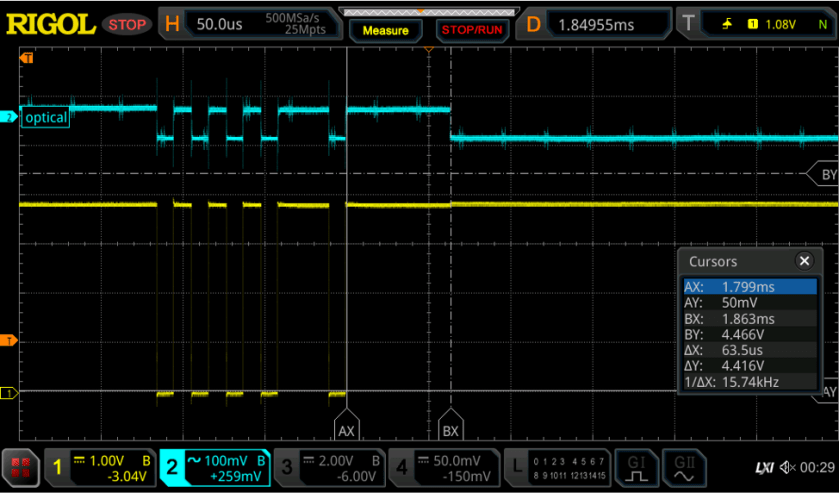Select the AX row in Cursors panel
Screen dimensions: 839x493
(749, 286)
